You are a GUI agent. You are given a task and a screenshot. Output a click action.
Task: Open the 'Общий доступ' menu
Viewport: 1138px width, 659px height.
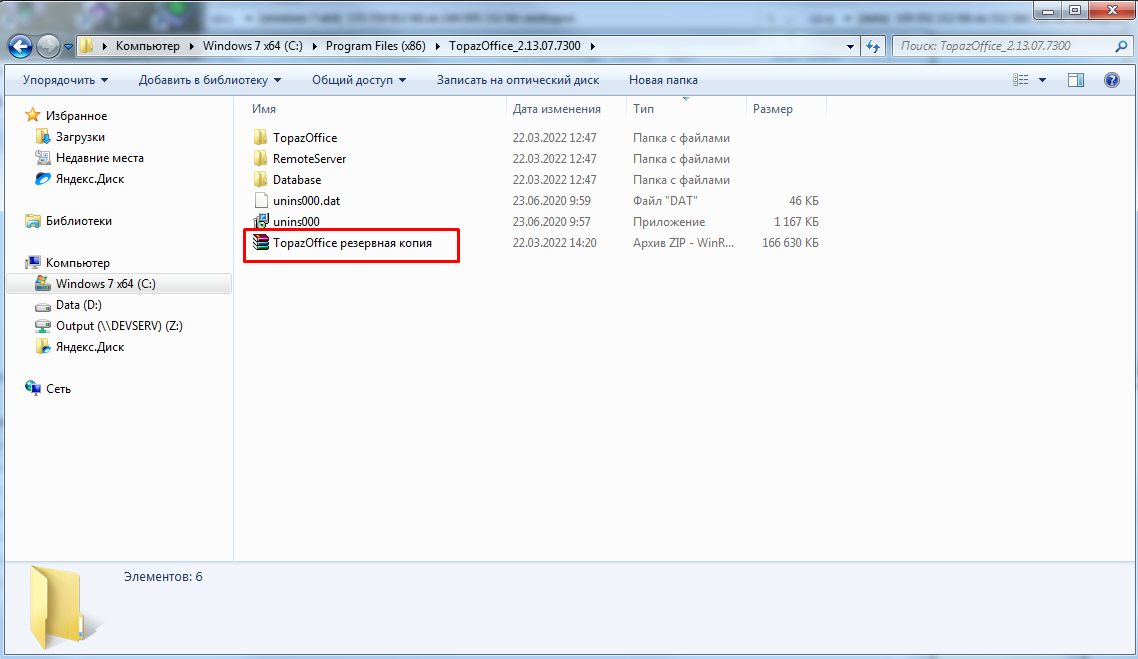click(359, 80)
